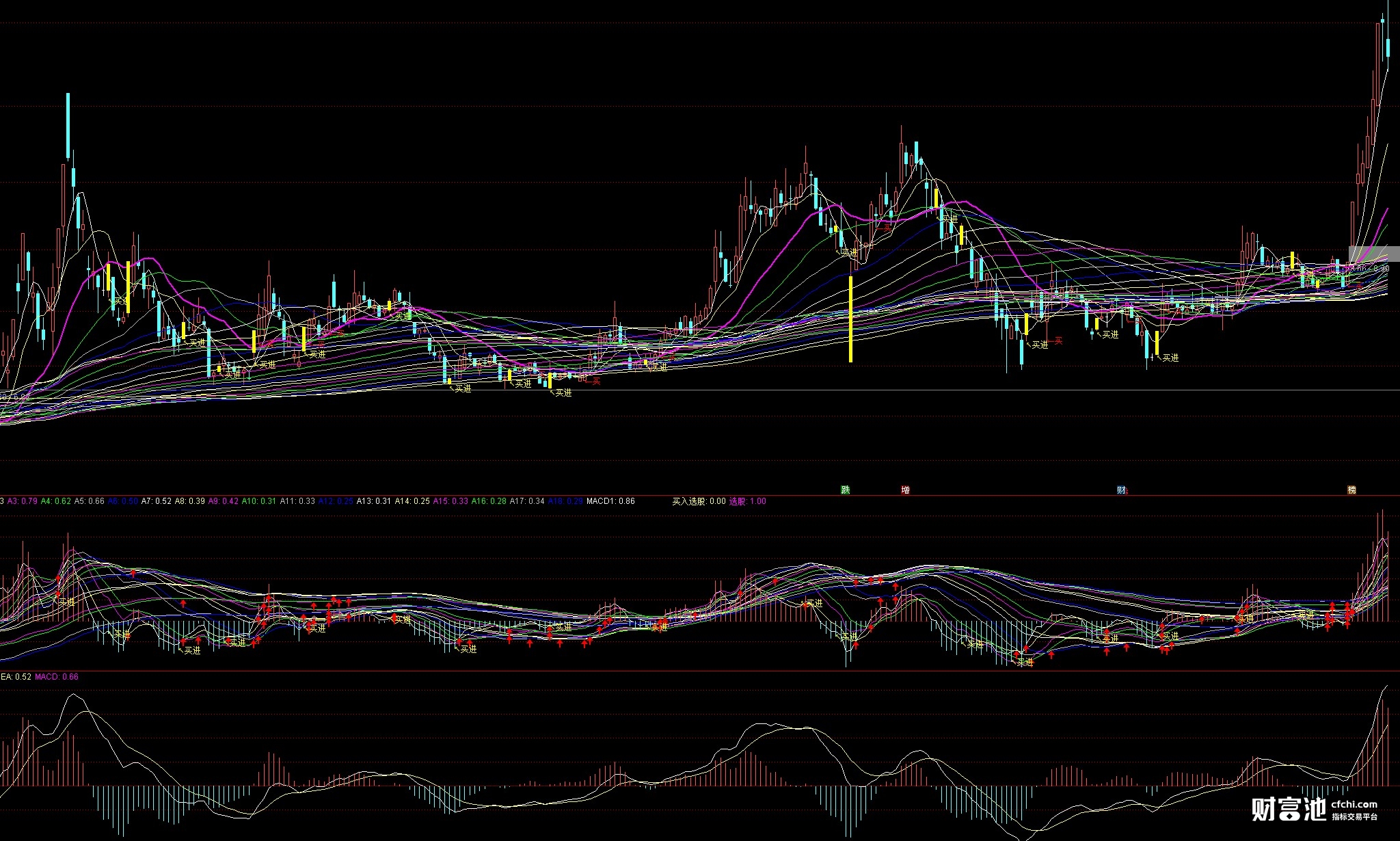Select the green A4: 0.62 line label

click(56, 501)
